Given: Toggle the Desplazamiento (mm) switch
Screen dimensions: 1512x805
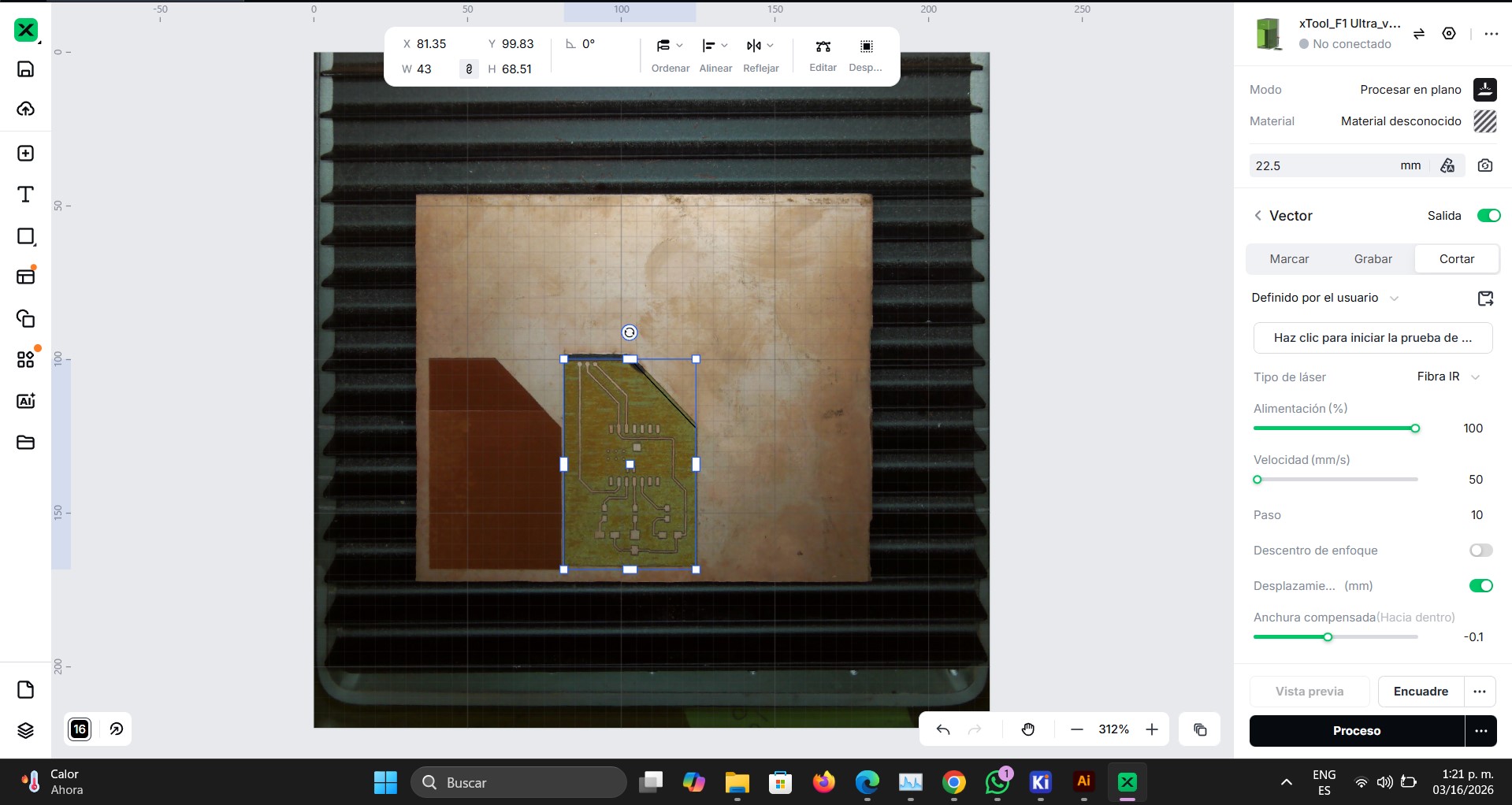Looking at the screenshot, I should click(x=1480, y=586).
